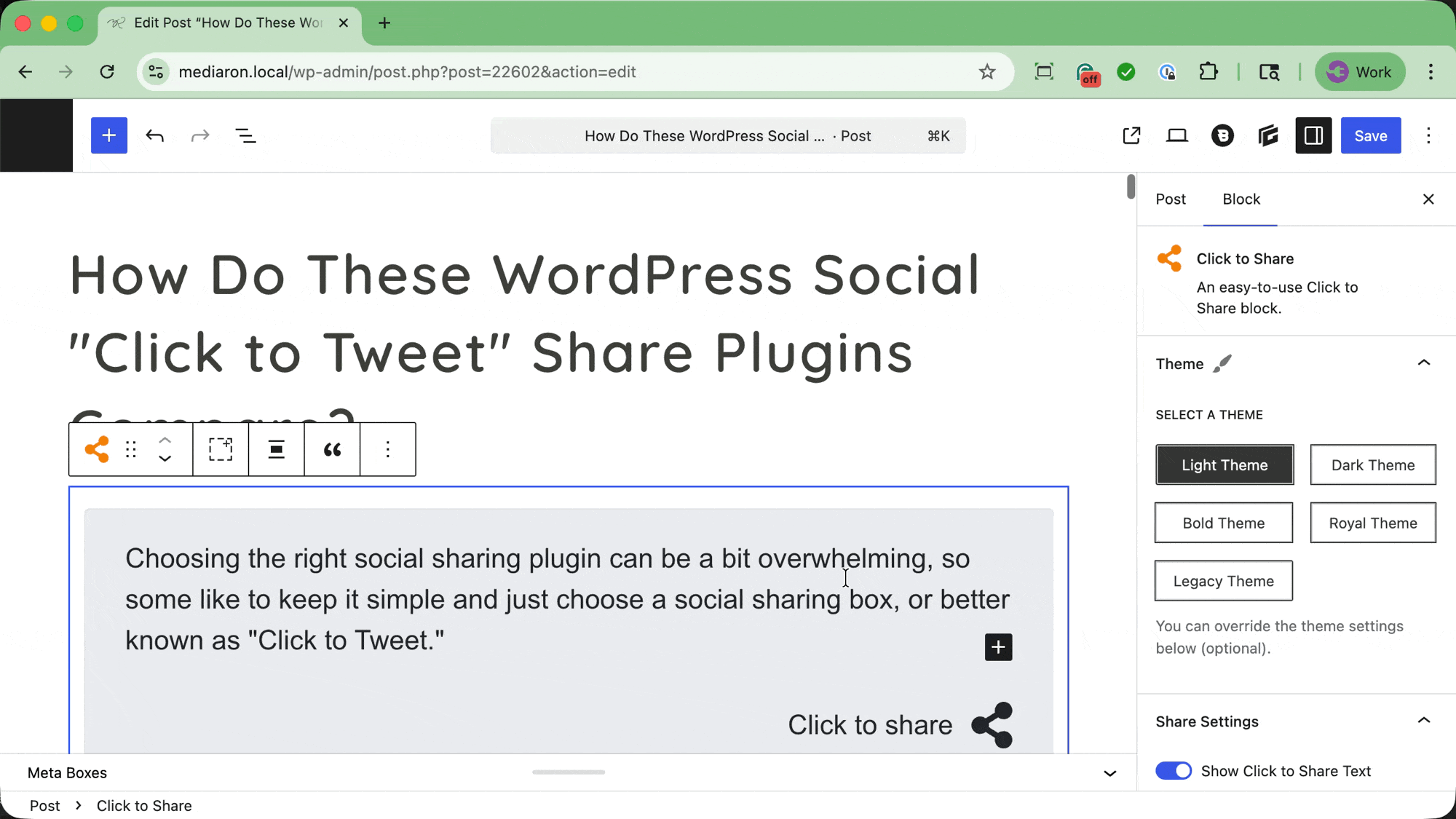Click the quote mark toolbar button
Screen dimensions: 1456x819
[x=332, y=449]
